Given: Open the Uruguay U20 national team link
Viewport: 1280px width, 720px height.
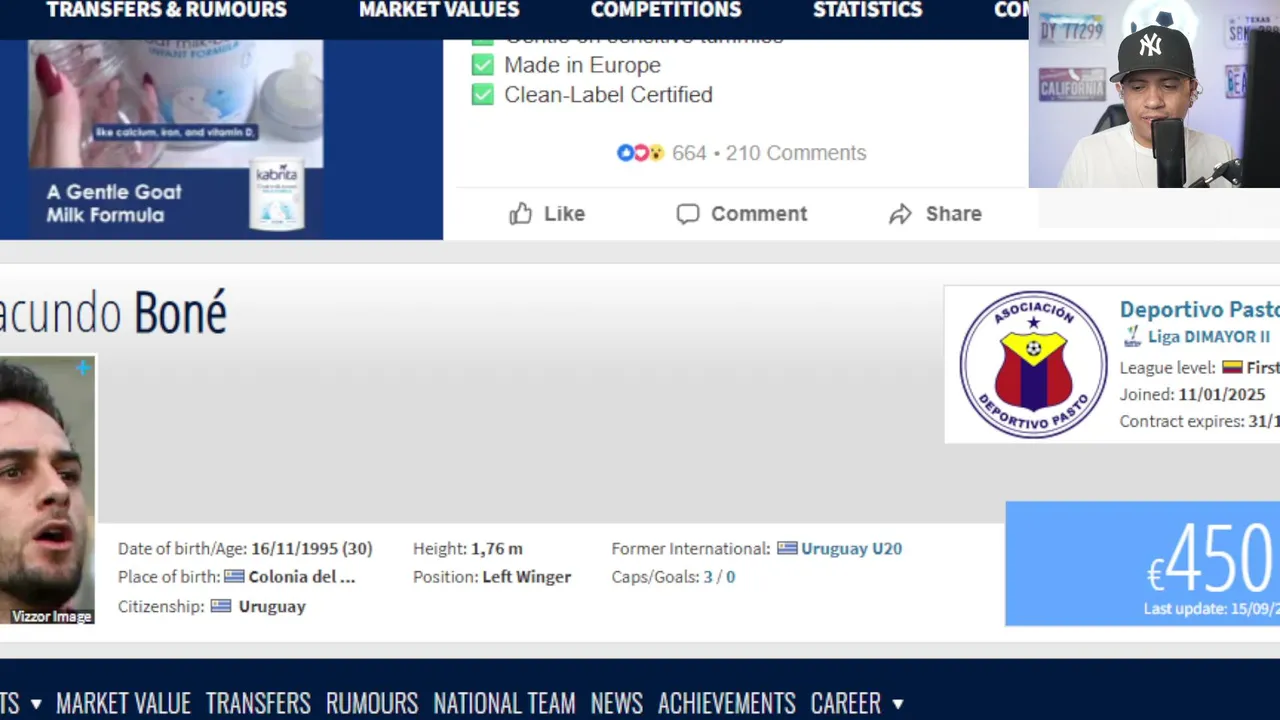Looking at the screenshot, I should [x=852, y=548].
